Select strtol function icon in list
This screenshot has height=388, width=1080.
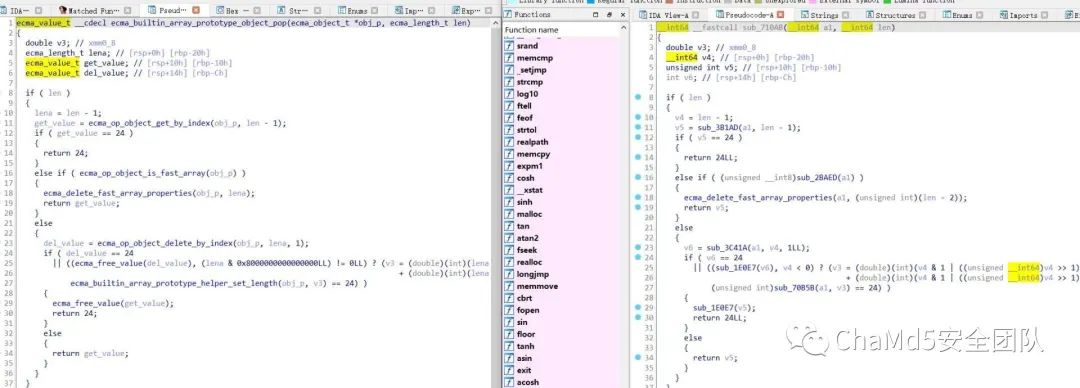[x=510, y=130]
